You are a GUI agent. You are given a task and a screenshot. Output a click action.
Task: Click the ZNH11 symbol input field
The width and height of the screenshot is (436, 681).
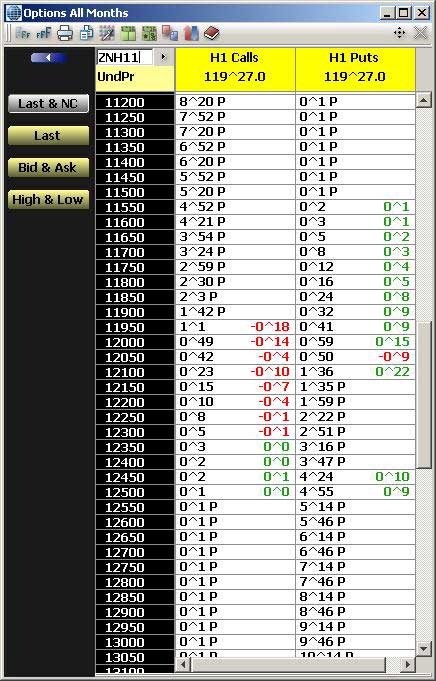pyautogui.click(x=125, y=57)
